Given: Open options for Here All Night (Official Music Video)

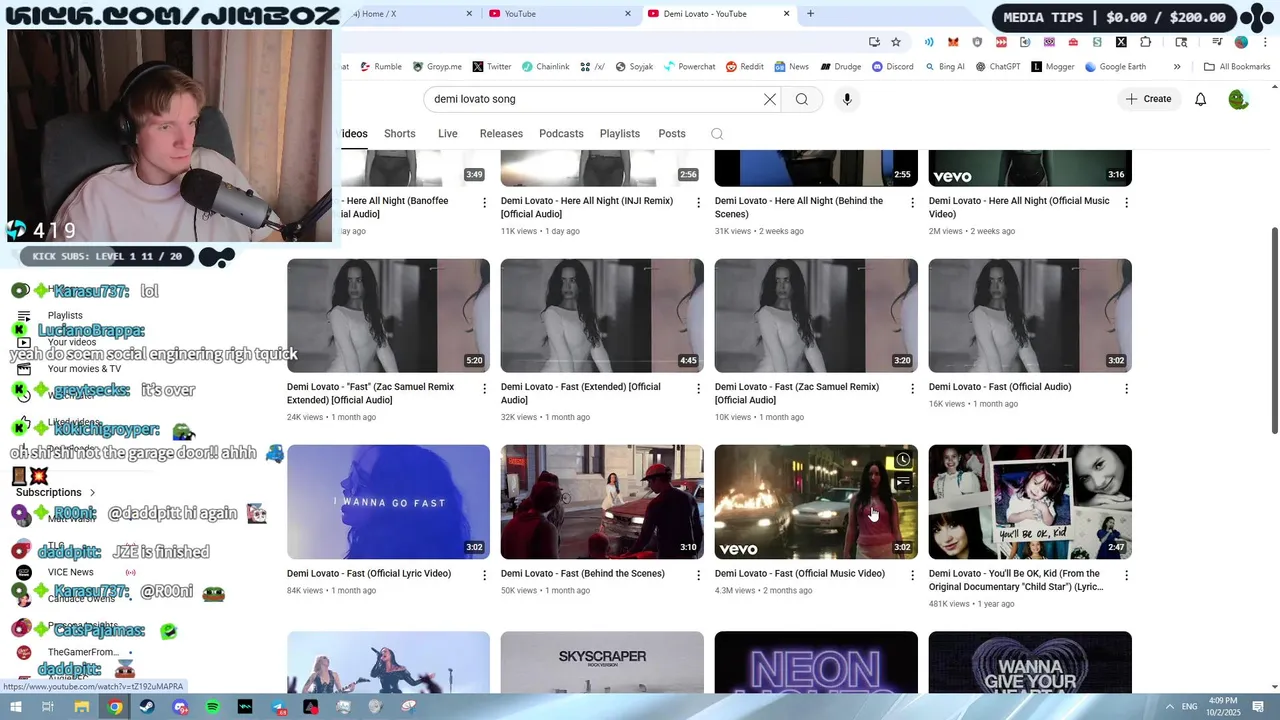Looking at the screenshot, I should pyautogui.click(x=1126, y=203).
